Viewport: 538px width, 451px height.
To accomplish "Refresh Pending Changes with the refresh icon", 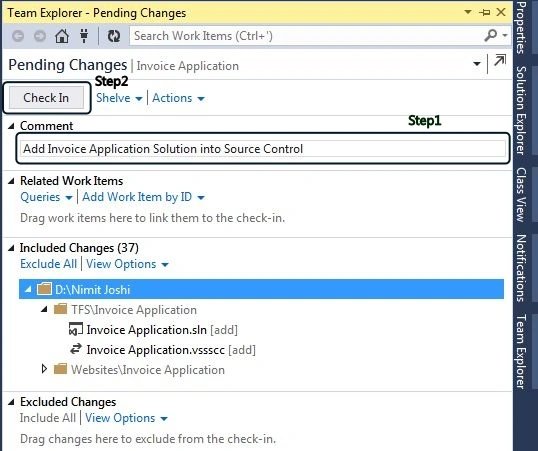I will (x=114, y=36).
